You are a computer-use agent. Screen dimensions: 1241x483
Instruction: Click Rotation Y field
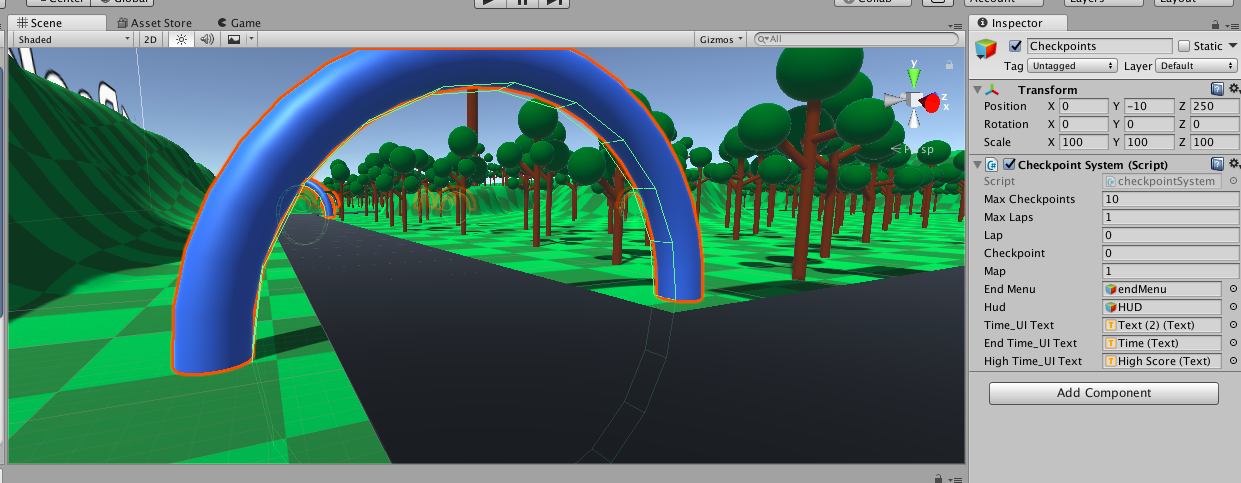point(1148,124)
